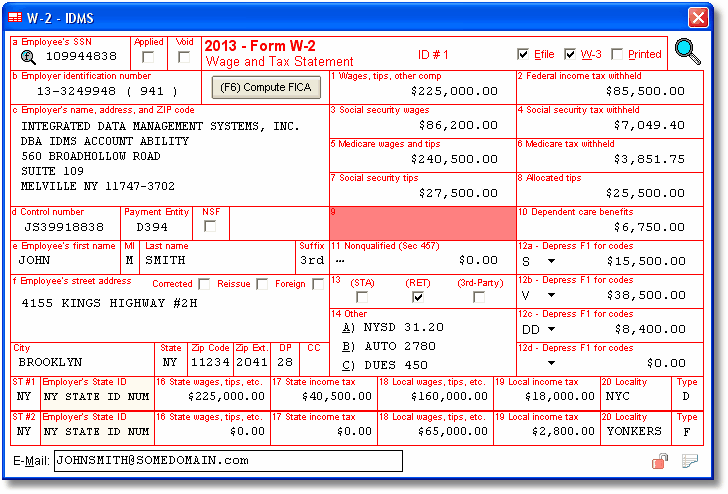
Task: Click box 4 Social security tax withheld value
Action: click(649, 125)
